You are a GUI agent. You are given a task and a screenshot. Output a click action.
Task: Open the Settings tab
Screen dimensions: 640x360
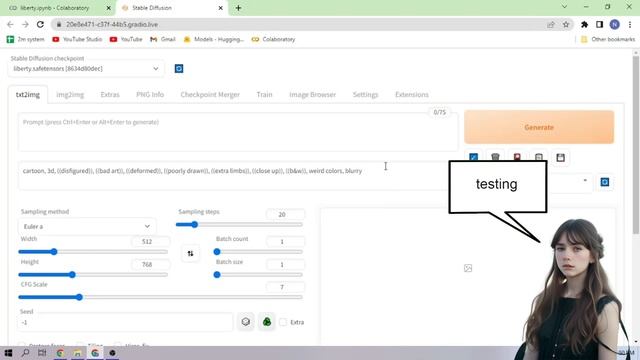coord(365,95)
